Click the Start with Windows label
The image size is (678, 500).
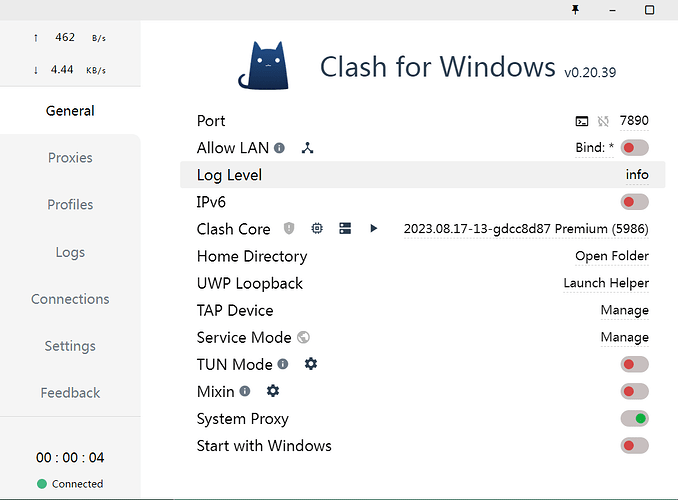[x=264, y=446]
